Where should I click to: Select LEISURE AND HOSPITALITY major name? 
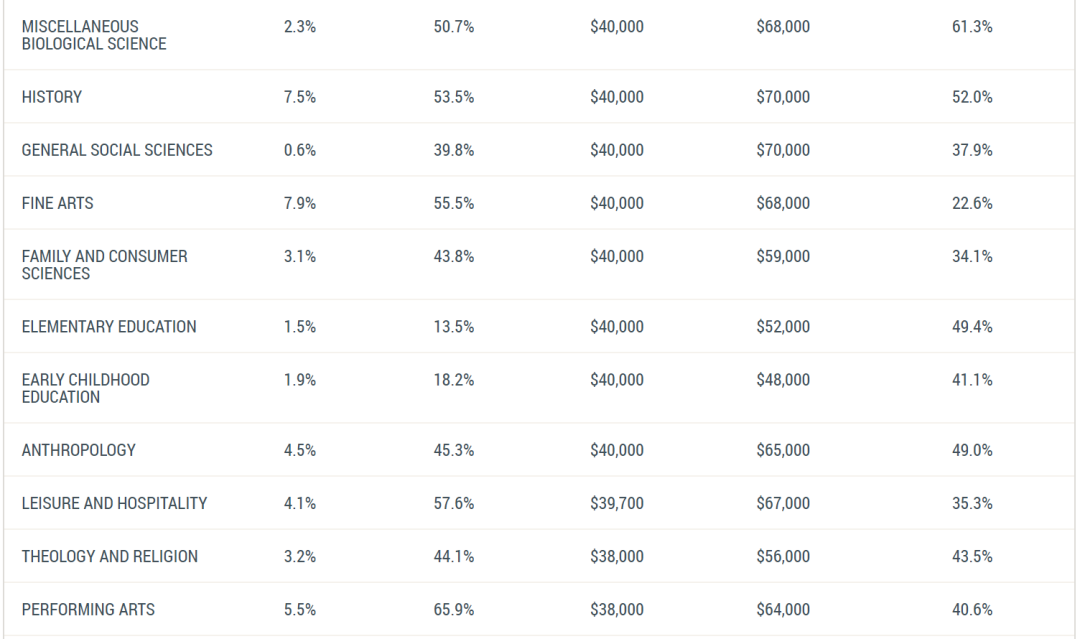click(x=114, y=503)
